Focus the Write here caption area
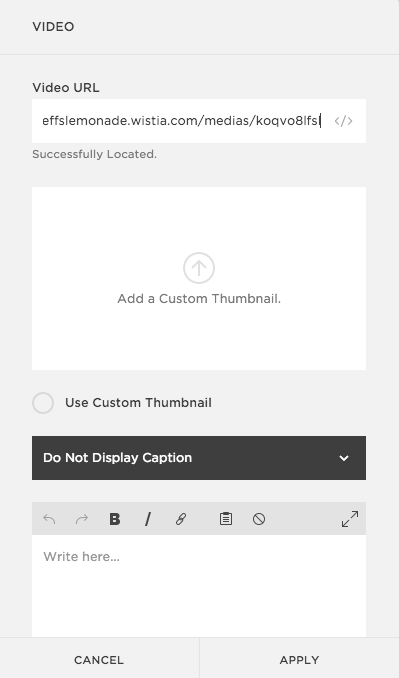 (x=199, y=585)
